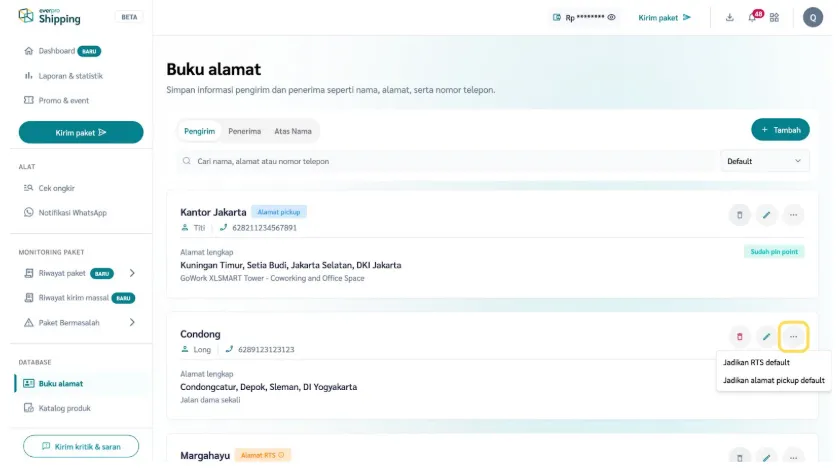Toggle balance visibility eye icon
This screenshot has width=838, height=472.
(x=611, y=17)
